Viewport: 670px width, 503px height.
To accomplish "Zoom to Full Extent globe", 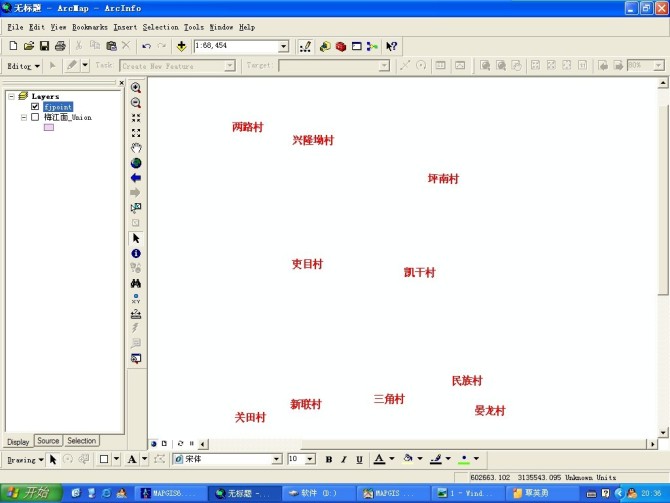I will coord(136,163).
